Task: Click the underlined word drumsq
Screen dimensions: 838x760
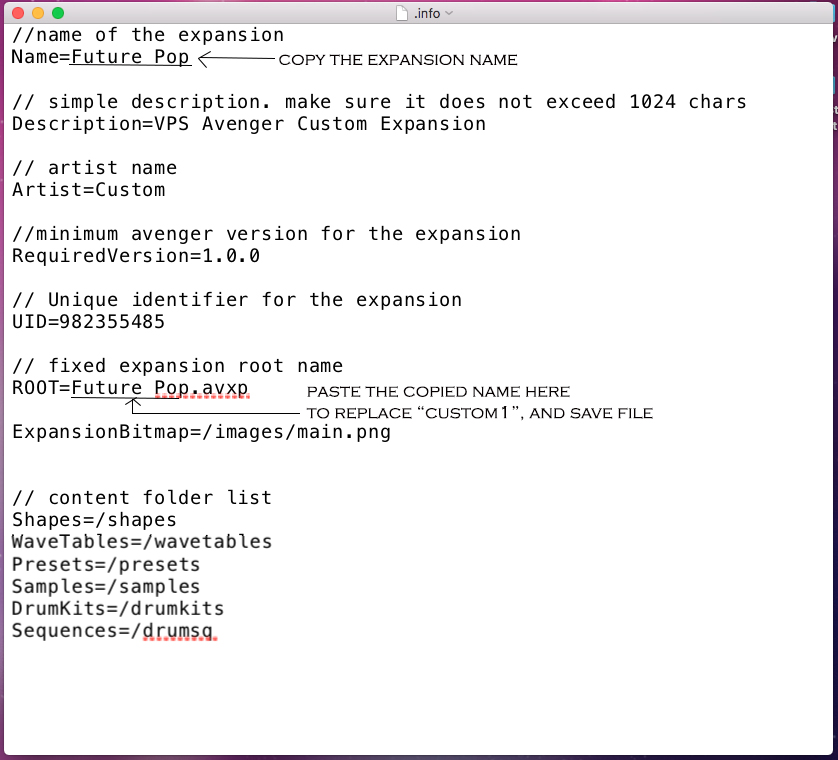Action: click(179, 631)
